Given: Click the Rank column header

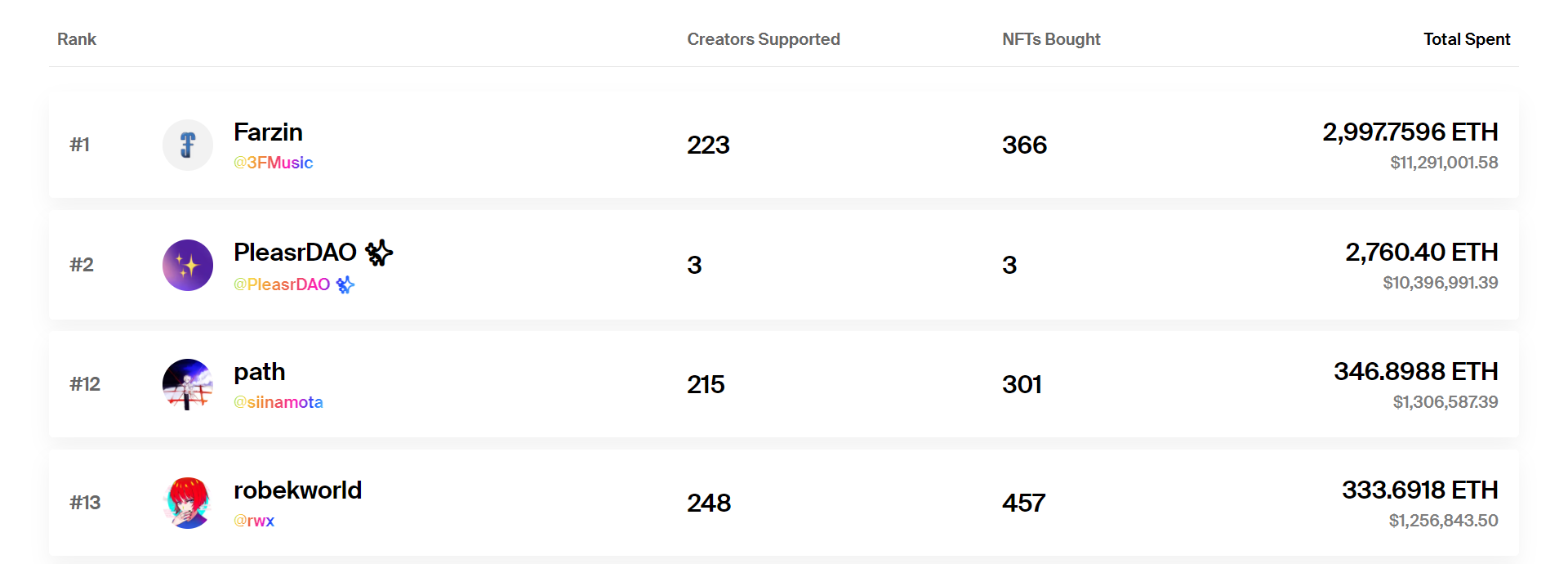Looking at the screenshot, I should coord(77,39).
